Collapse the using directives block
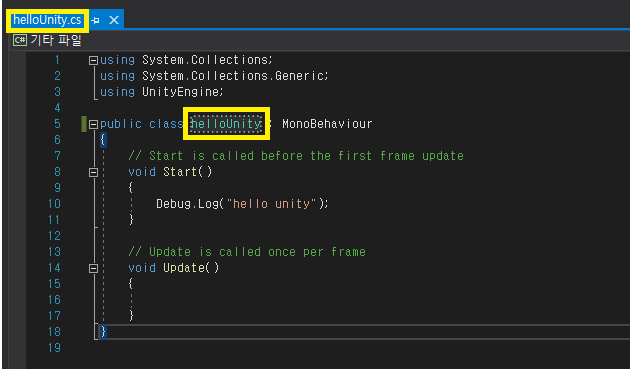Screen dimensions: 630x369 pos(93,60)
